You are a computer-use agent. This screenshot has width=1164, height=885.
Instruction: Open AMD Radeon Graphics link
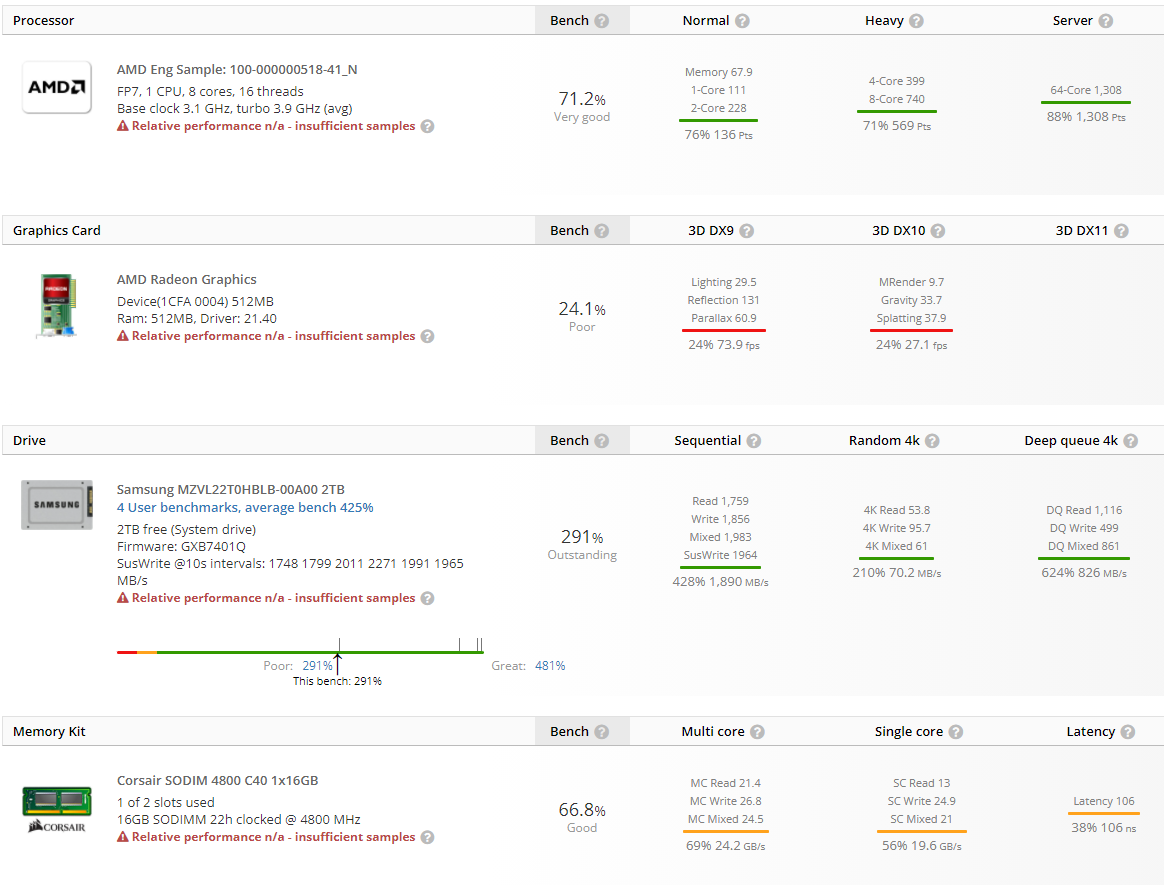click(x=187, y=280)
